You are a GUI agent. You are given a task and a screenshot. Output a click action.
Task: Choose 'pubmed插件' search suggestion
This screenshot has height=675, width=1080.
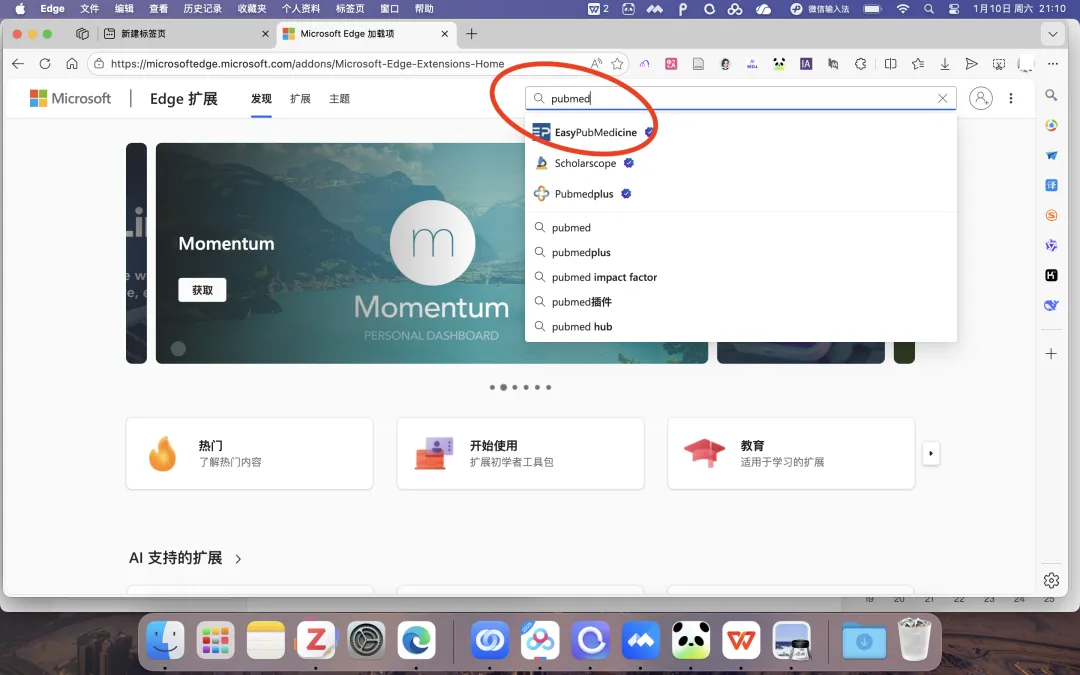[x=740, y=302]
